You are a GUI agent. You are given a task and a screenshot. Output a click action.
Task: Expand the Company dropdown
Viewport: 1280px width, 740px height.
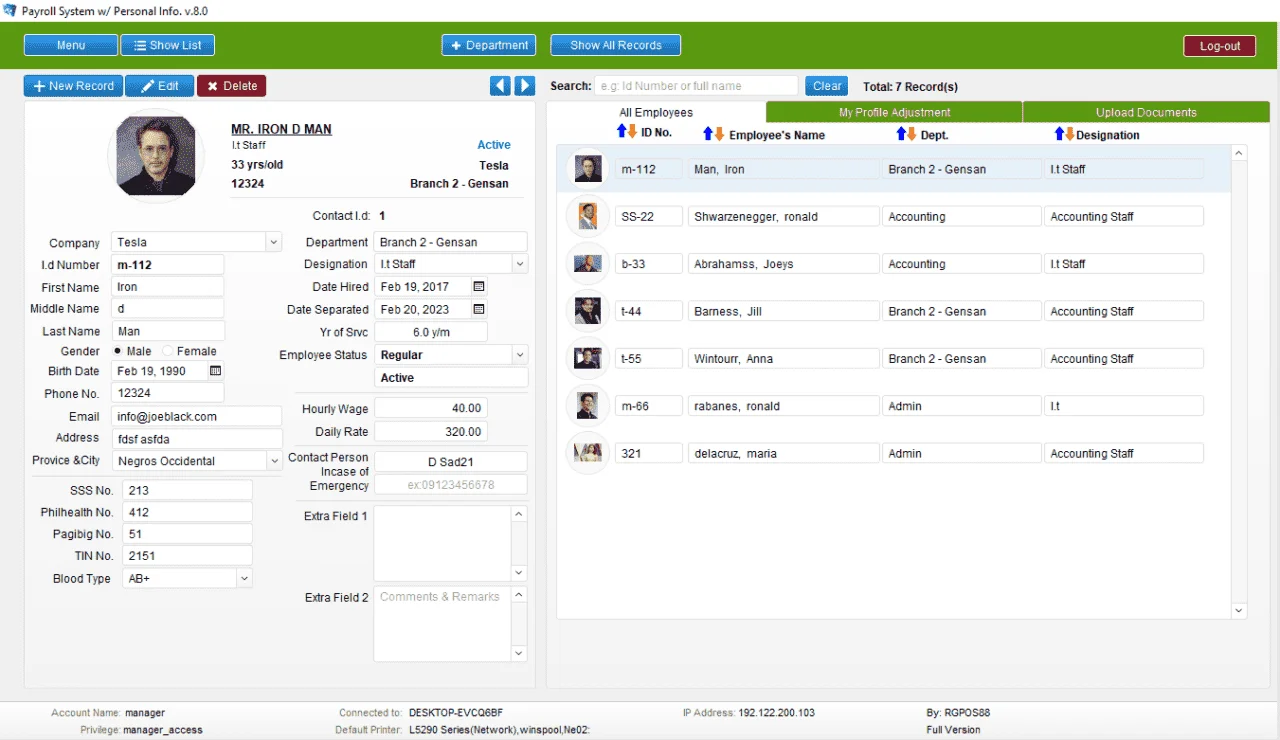click(x=273, y=242)
